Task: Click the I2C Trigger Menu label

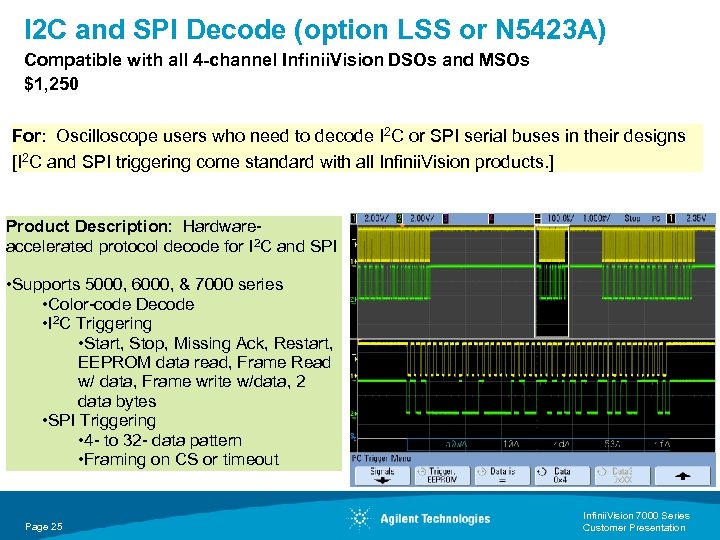Action: pos(382,458)
